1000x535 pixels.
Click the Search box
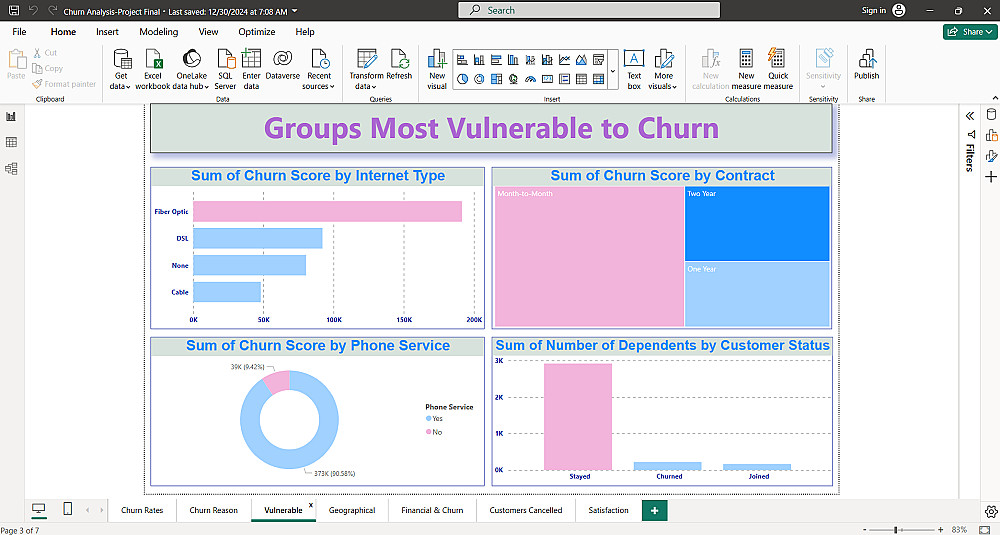coord(589,10)
